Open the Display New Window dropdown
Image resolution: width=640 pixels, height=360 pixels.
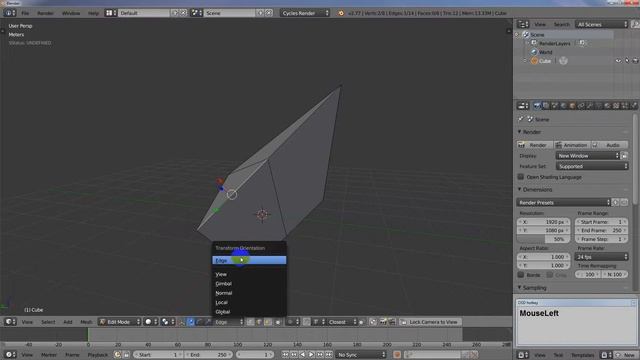pyautogui.click(x=588, y=156)
